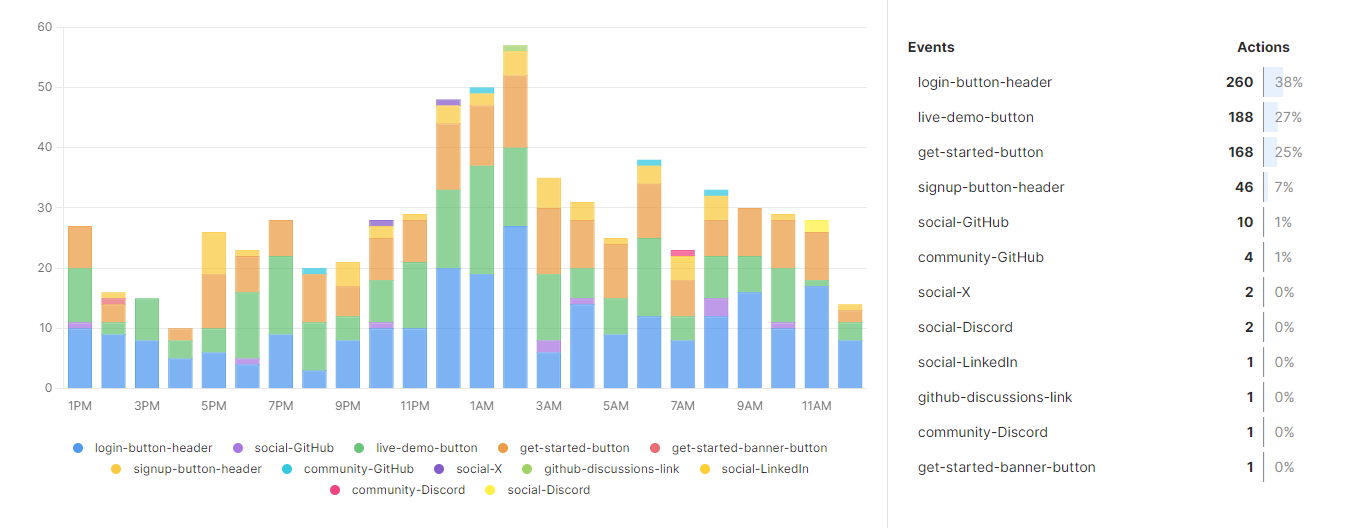Click the blue login-button-header legend dot
The image size is (1356, 528).
(x=78, y=448)
